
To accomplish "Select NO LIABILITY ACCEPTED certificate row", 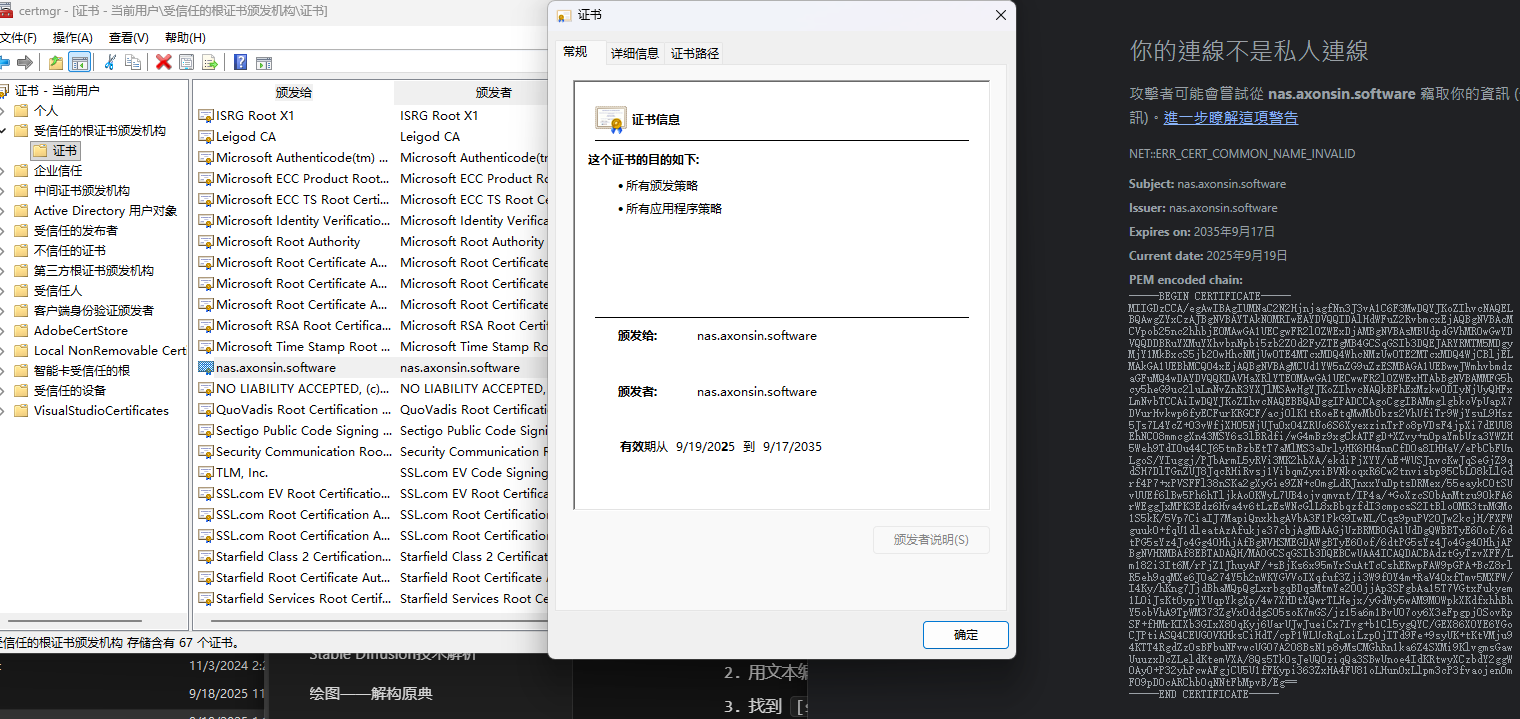I will (372, 389).
